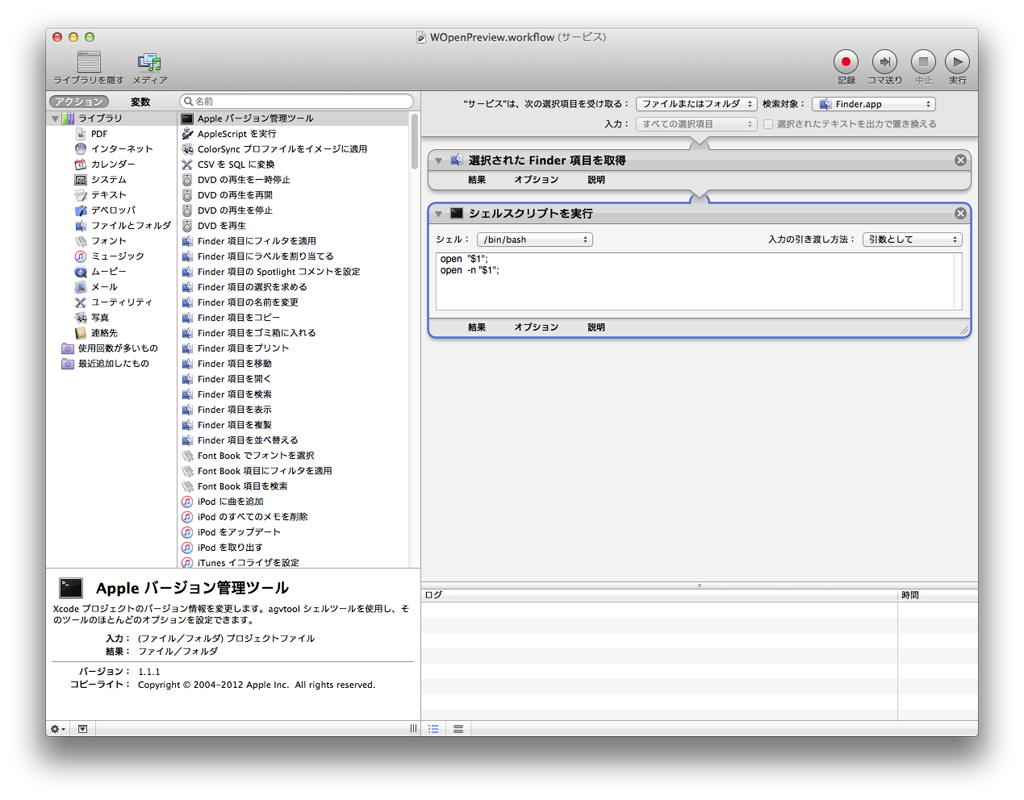Open the ファイルまたはフォルダ input type dropdown

tap(696, 104)
